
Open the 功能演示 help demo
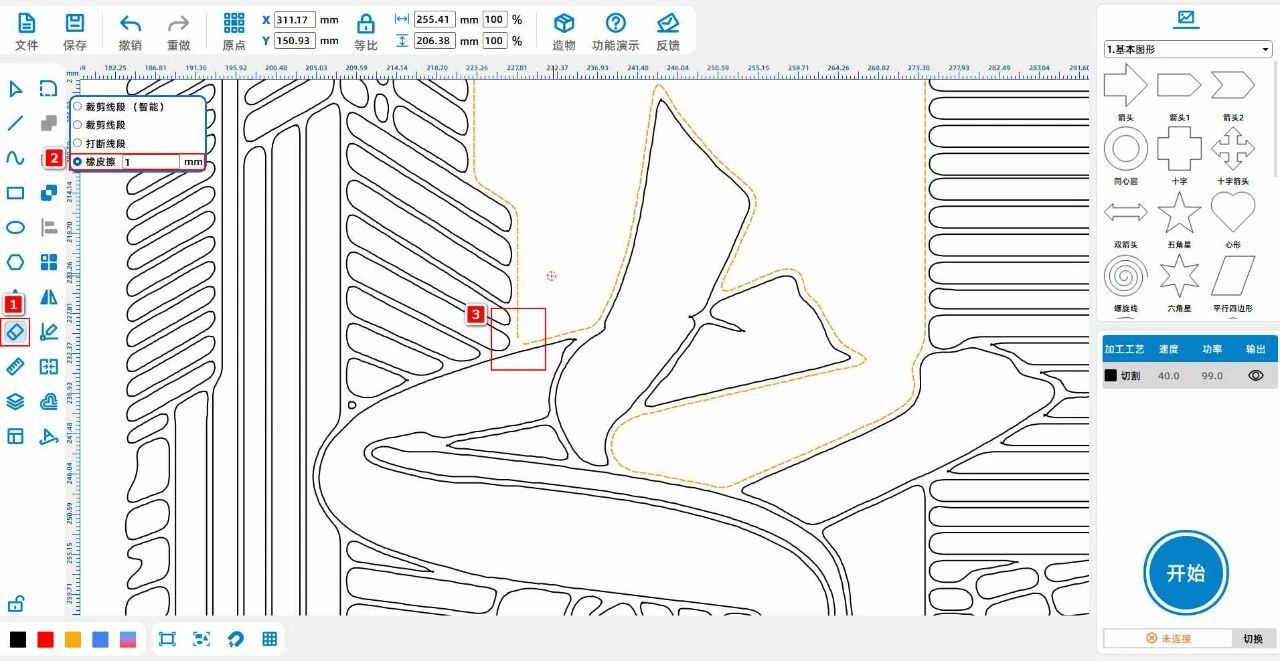pos(615,24)
